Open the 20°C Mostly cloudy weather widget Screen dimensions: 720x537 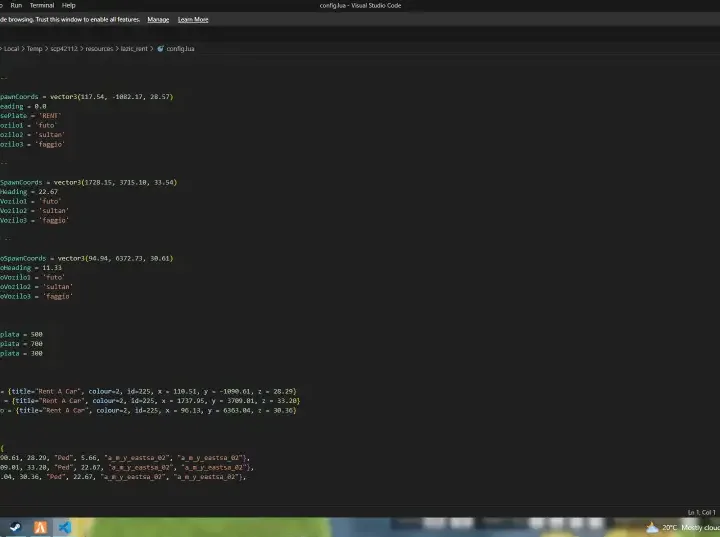coord(683,528)
